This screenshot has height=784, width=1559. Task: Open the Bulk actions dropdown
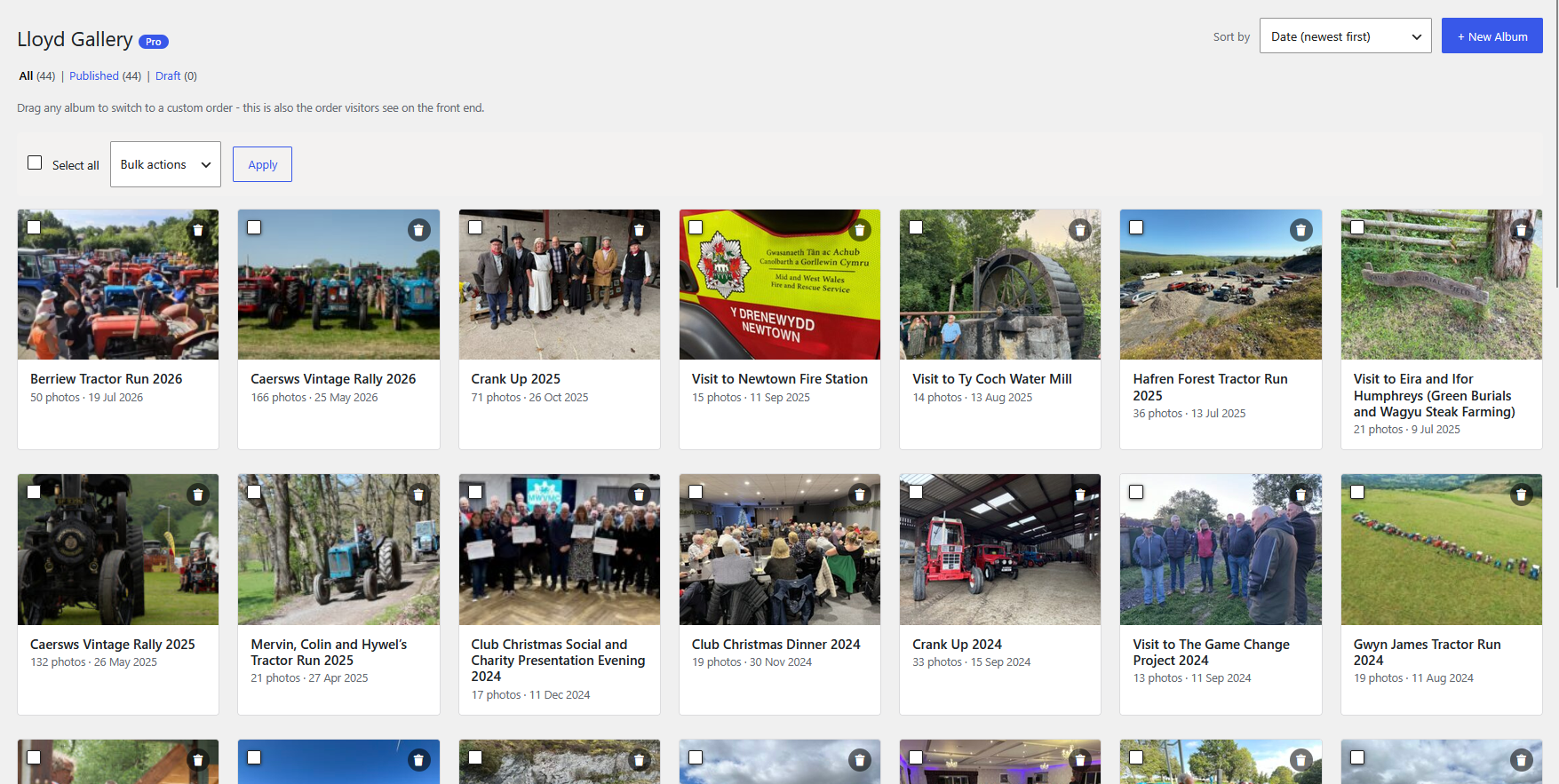click(x=165, y=164)
